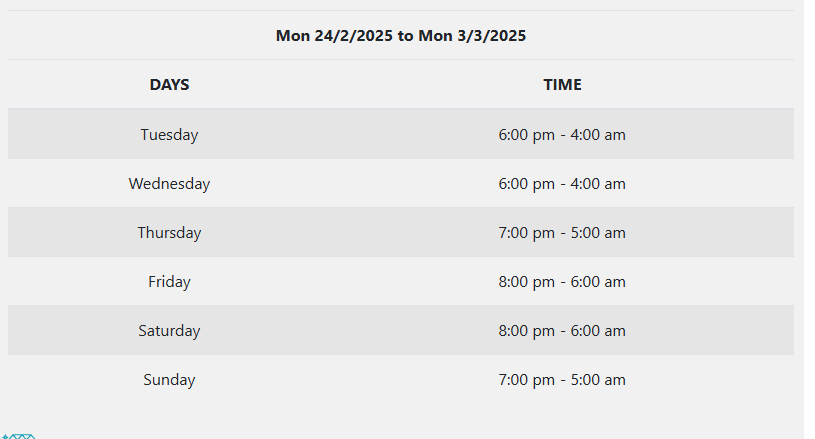The width and height of the screenshot is (815, 439).
Task: Click the end date Mon 3/3/2025
Action: [472, 36]
